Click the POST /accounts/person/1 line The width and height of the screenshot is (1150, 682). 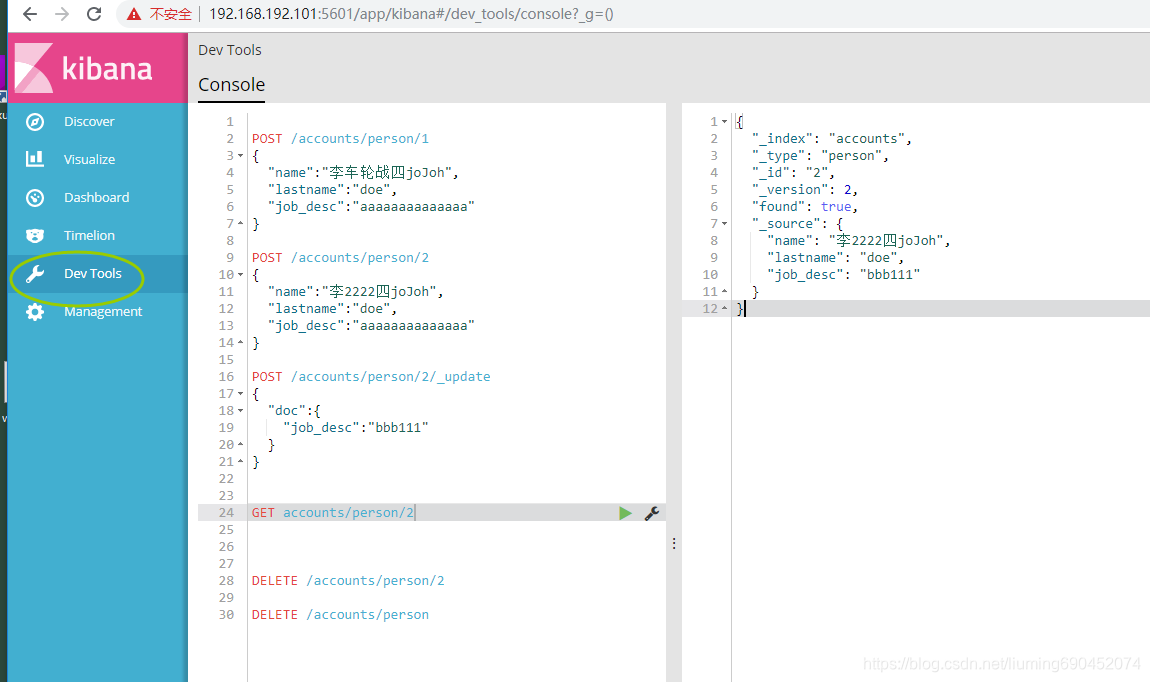[340, 139]
